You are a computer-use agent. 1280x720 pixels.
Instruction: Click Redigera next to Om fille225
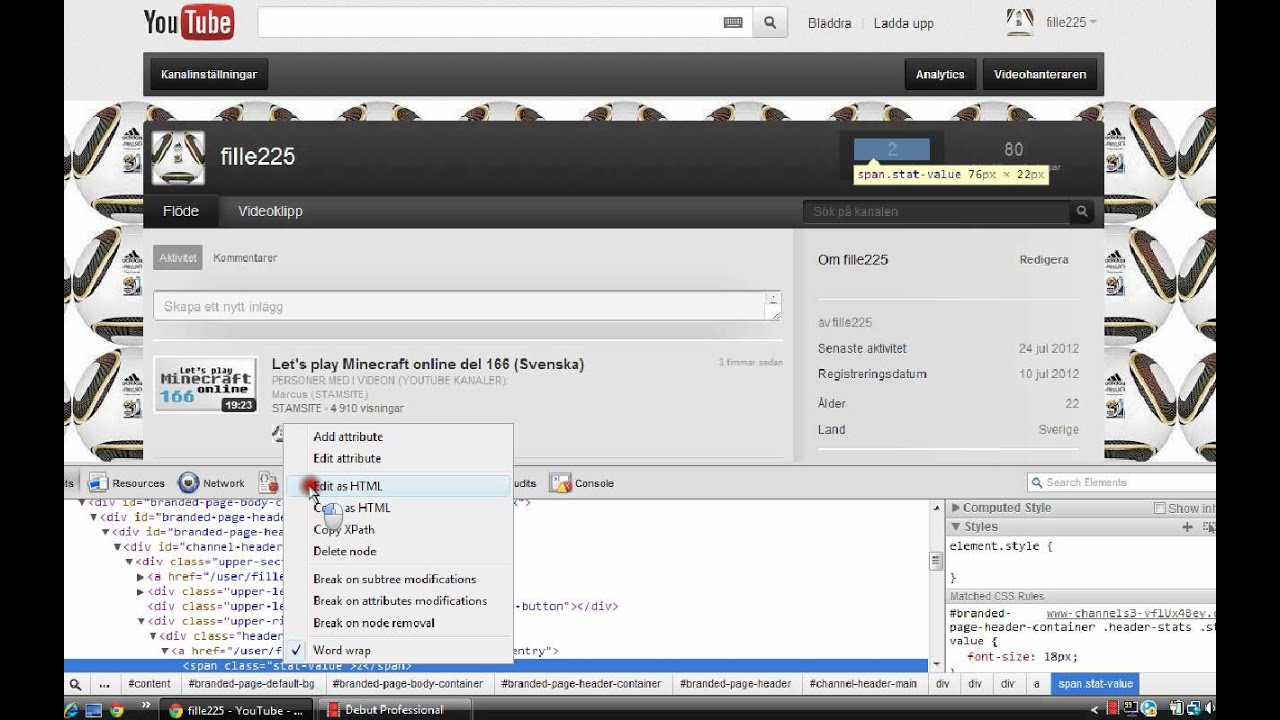(1044, 260)
